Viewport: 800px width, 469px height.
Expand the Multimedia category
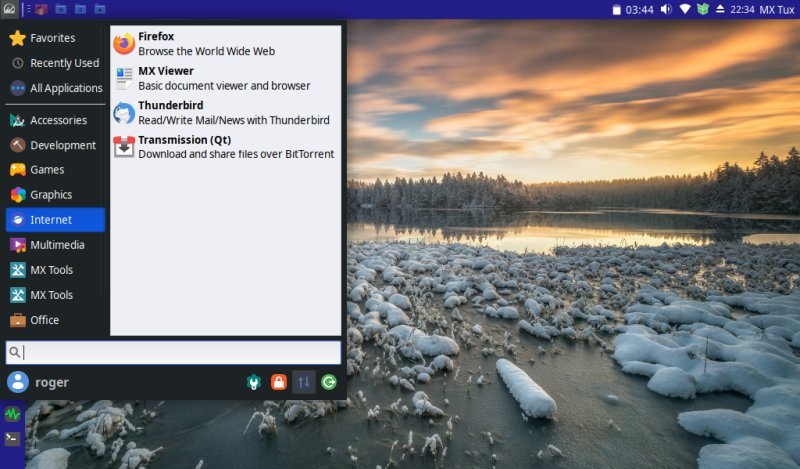[x=57, y=245]
